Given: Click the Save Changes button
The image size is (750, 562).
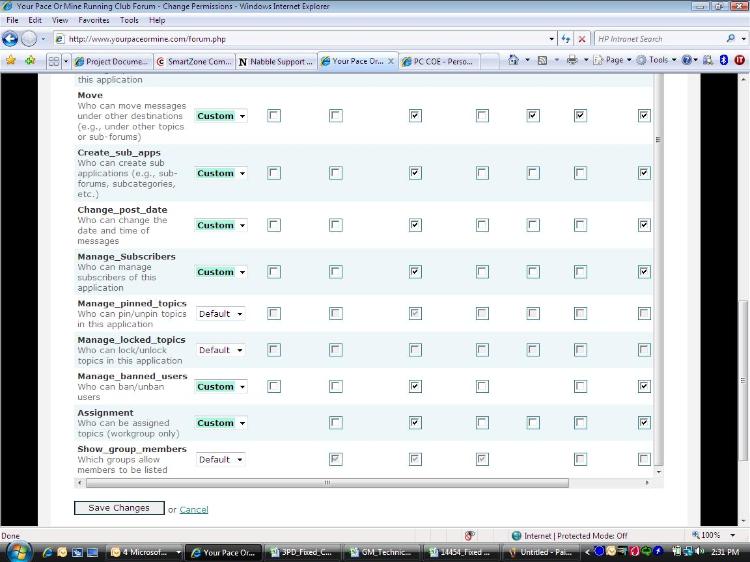Looking at the screenshot, I should (x=118, y=508).
